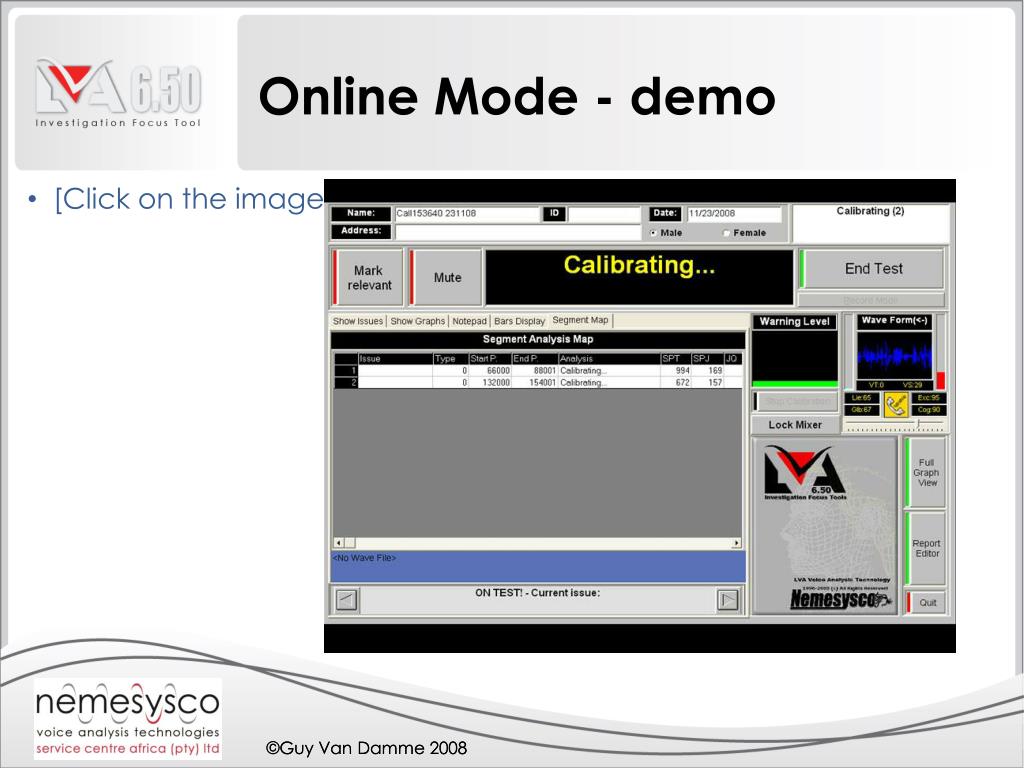Click the start position value 66000
This screenshot has height=768, width=1024.
[x=498, y=370]
